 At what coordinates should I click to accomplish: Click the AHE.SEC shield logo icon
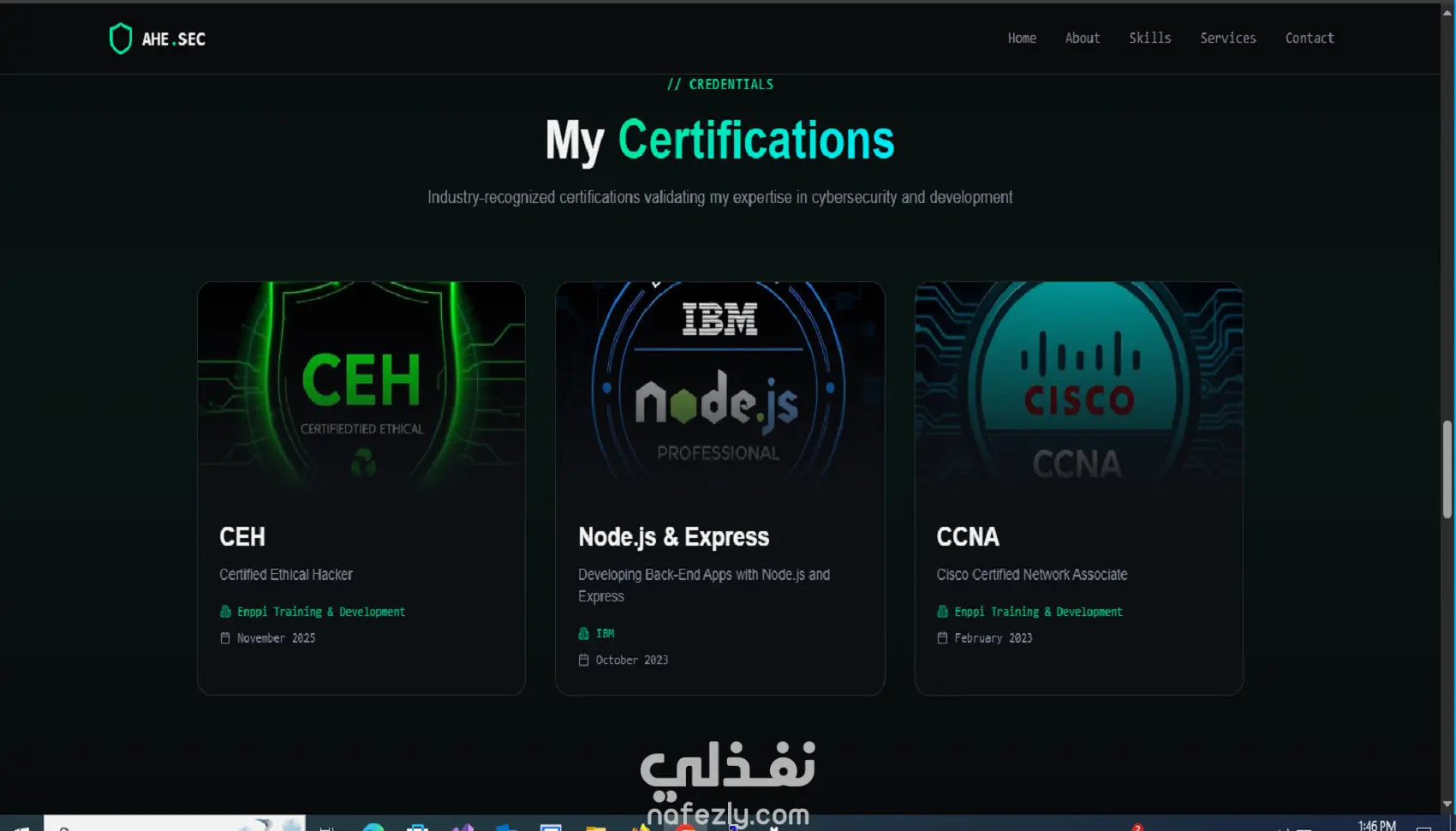[x=121, y=39]
